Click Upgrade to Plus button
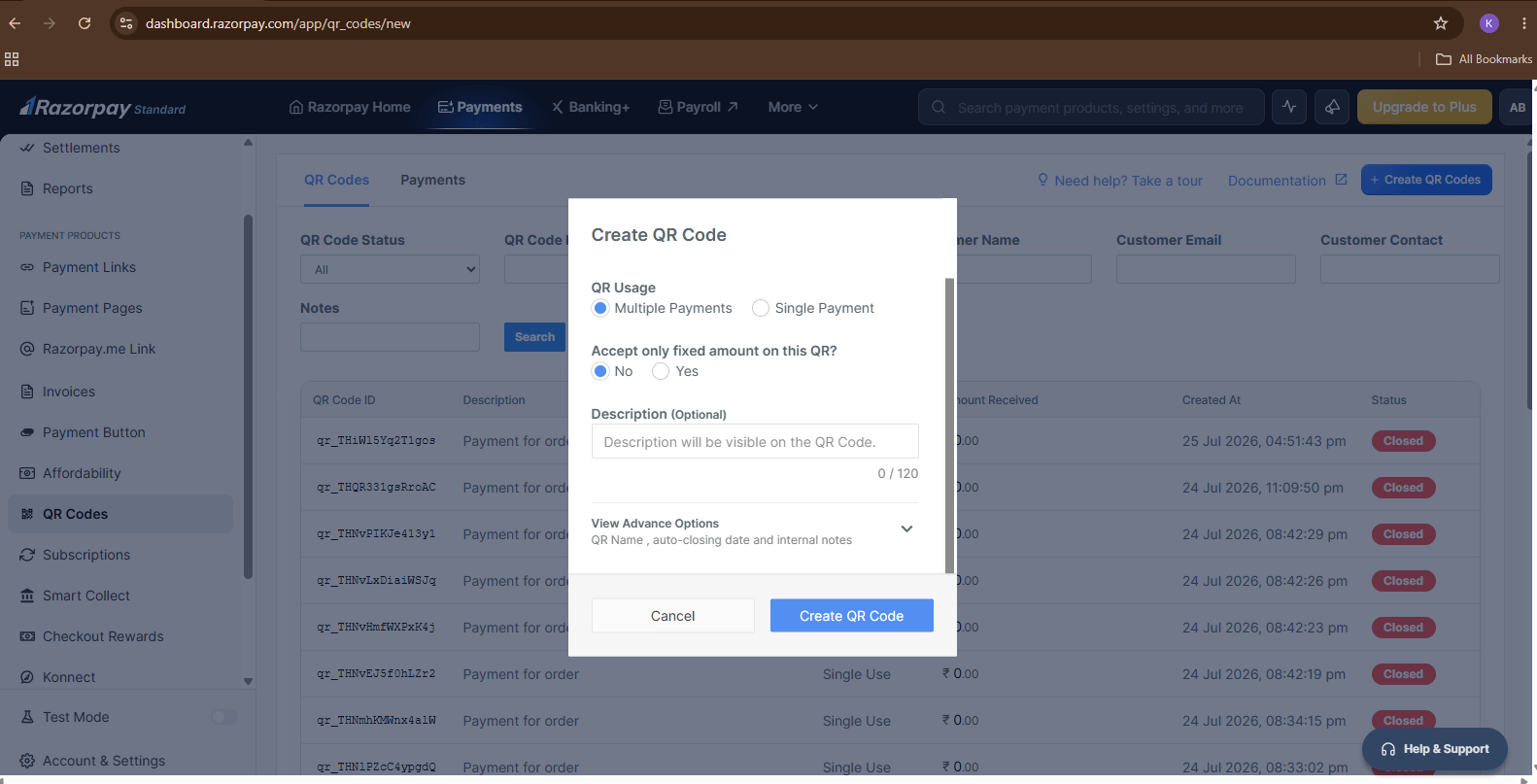1537x784 pixels. 1424,107
